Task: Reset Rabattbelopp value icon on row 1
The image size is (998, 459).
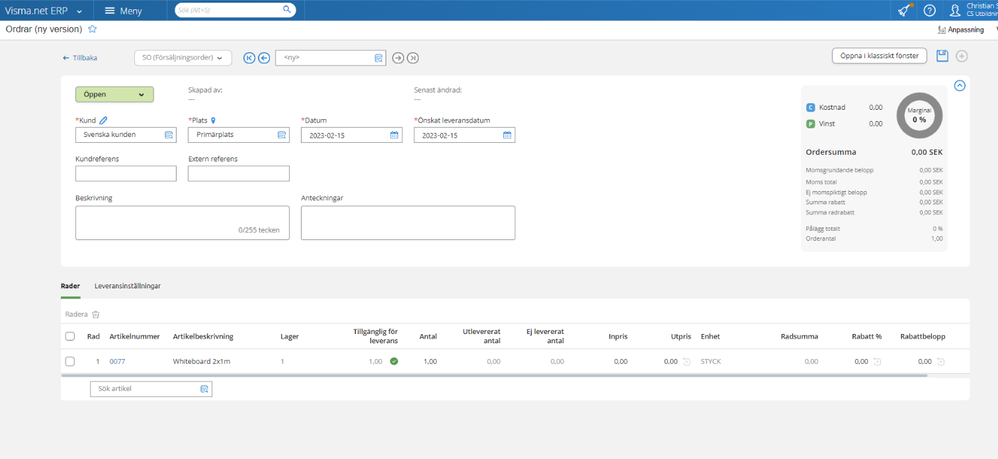Action: pyautogui.click(x=940, y=362)
